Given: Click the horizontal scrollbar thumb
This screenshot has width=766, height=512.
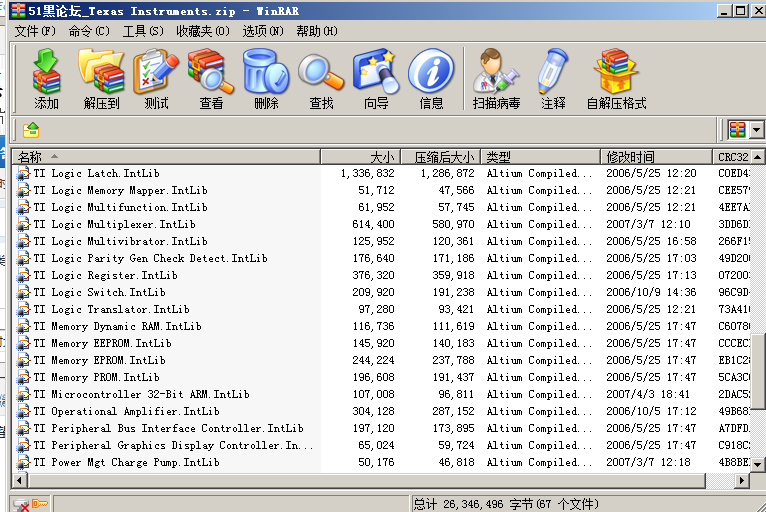Looking at the screenshot, I should pyautogui.click(x=366, y=480).
